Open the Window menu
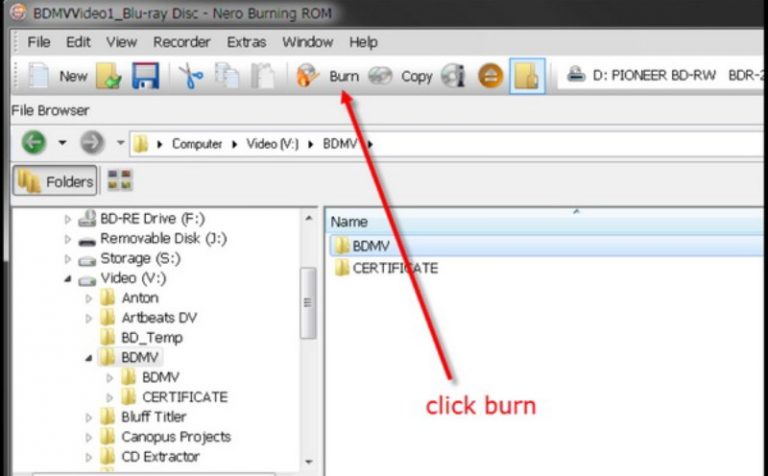The width and height of the screenshot is (768, 476). (x=308, y=42)
